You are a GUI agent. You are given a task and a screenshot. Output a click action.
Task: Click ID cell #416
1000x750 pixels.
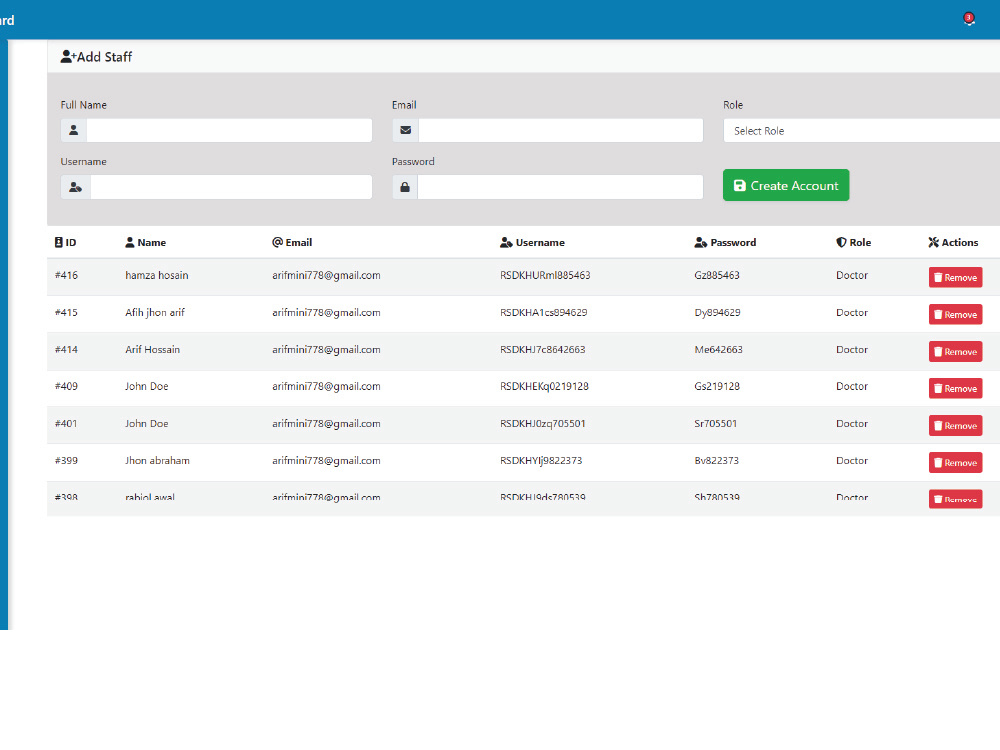pos(66,276)
